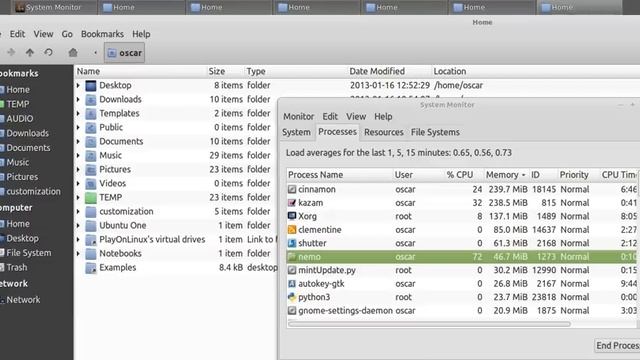Go to home folder with the house icon

click(x=73, y=53)
